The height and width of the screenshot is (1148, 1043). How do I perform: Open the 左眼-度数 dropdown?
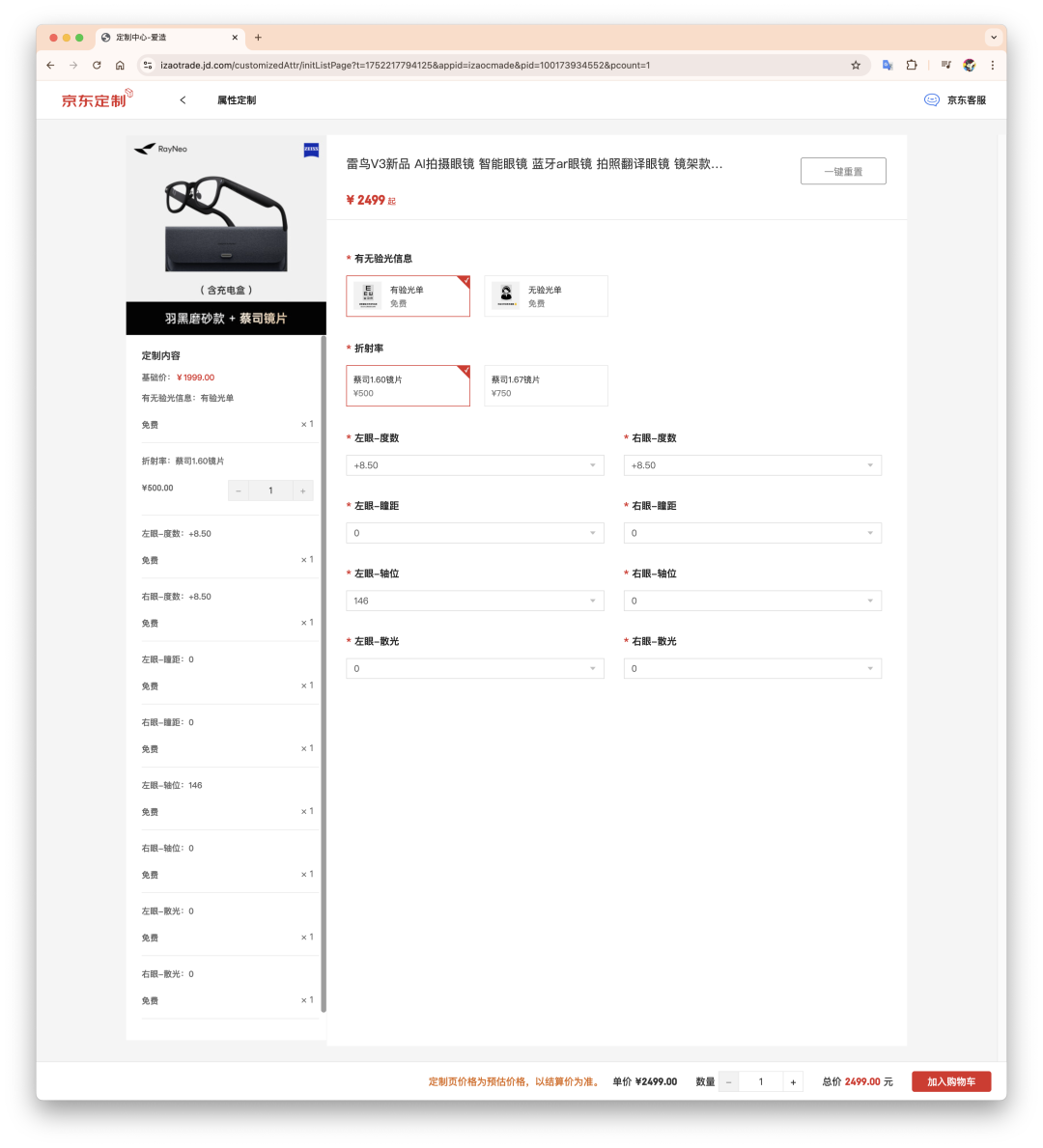474,464
